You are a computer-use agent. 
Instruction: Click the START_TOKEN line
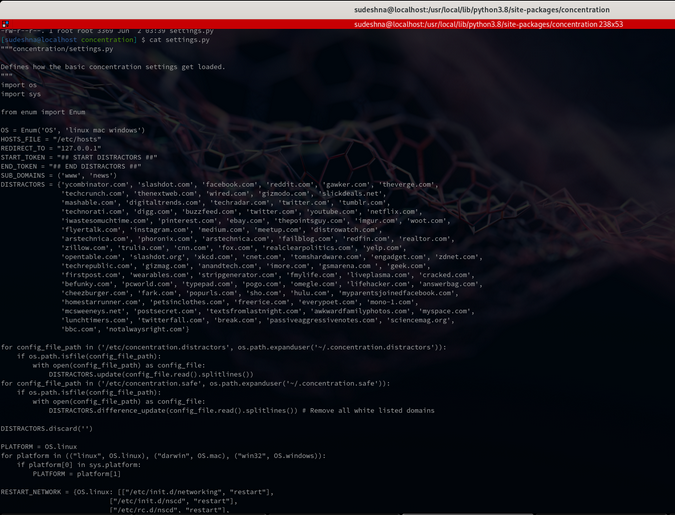pos(79,157)
